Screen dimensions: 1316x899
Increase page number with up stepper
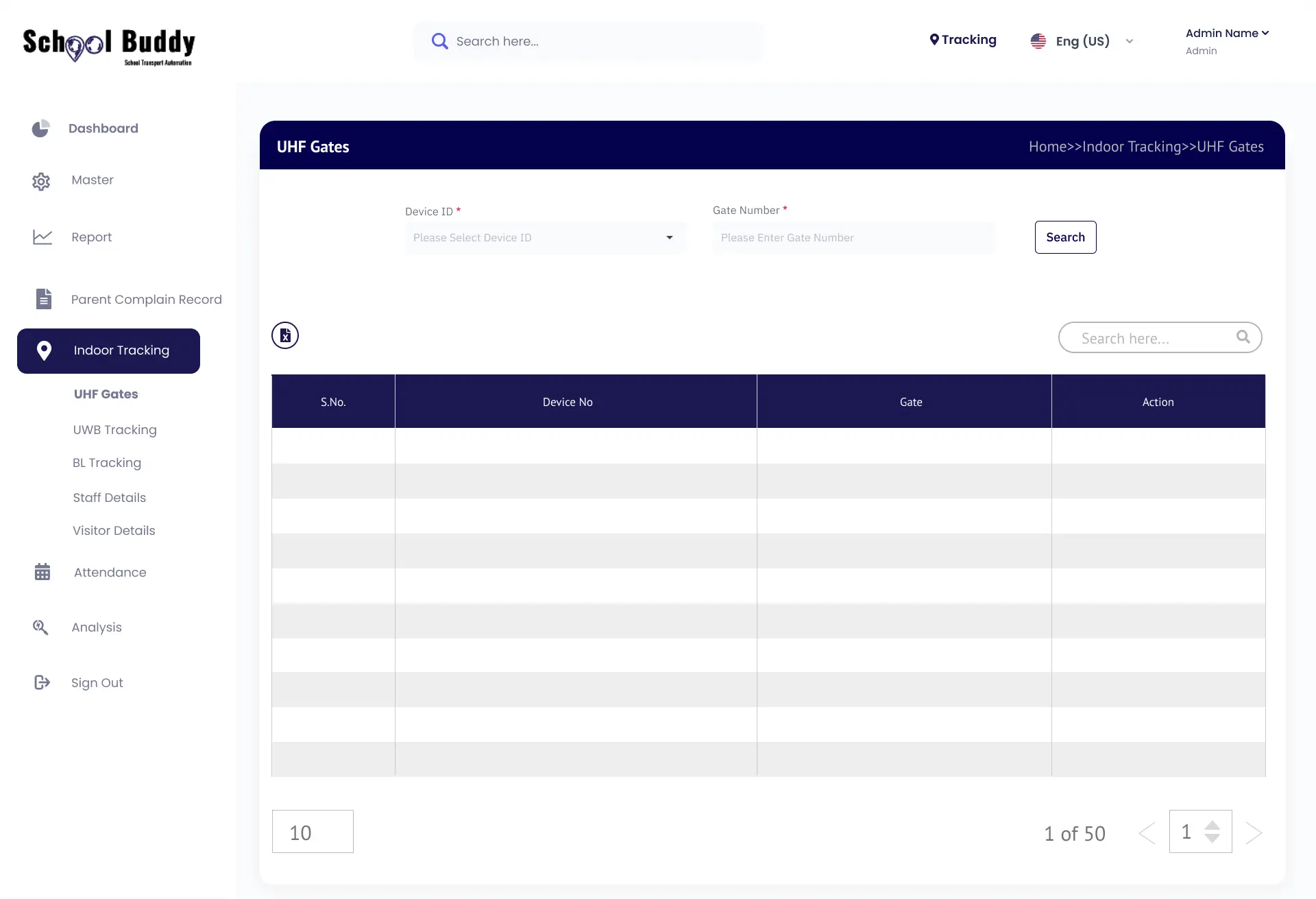[x=1213, y=825]
